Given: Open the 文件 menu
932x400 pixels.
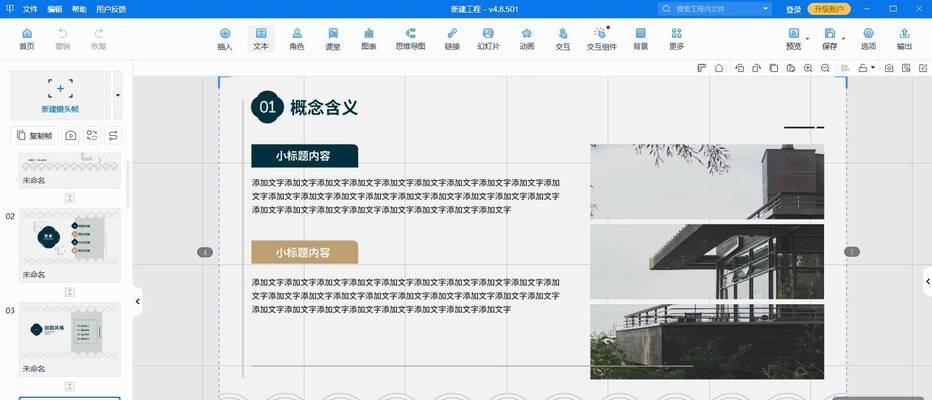Looking at the screenshot, I should (x=30, y=10).
